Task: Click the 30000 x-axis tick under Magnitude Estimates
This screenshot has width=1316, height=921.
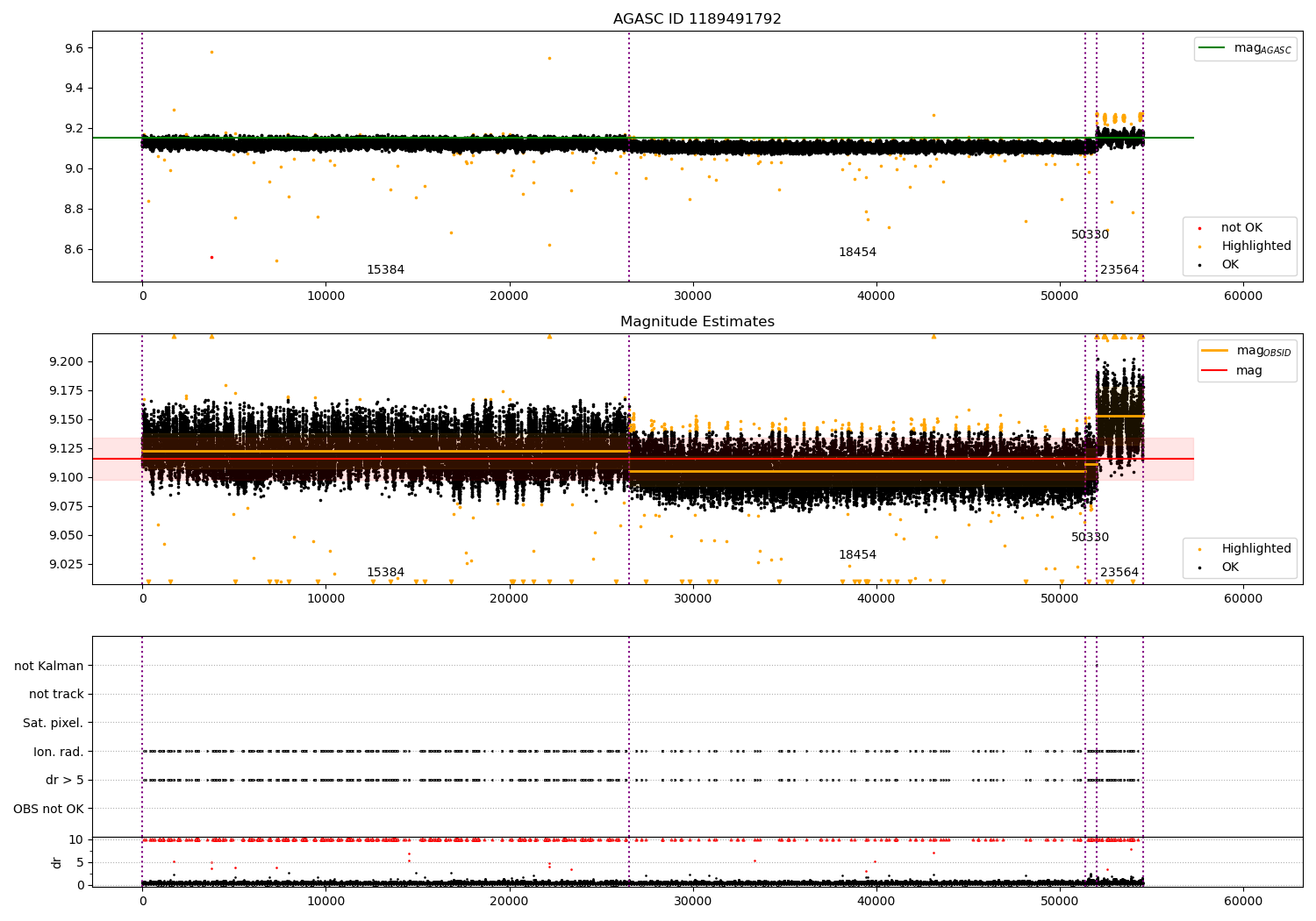Action: point(692,599)
